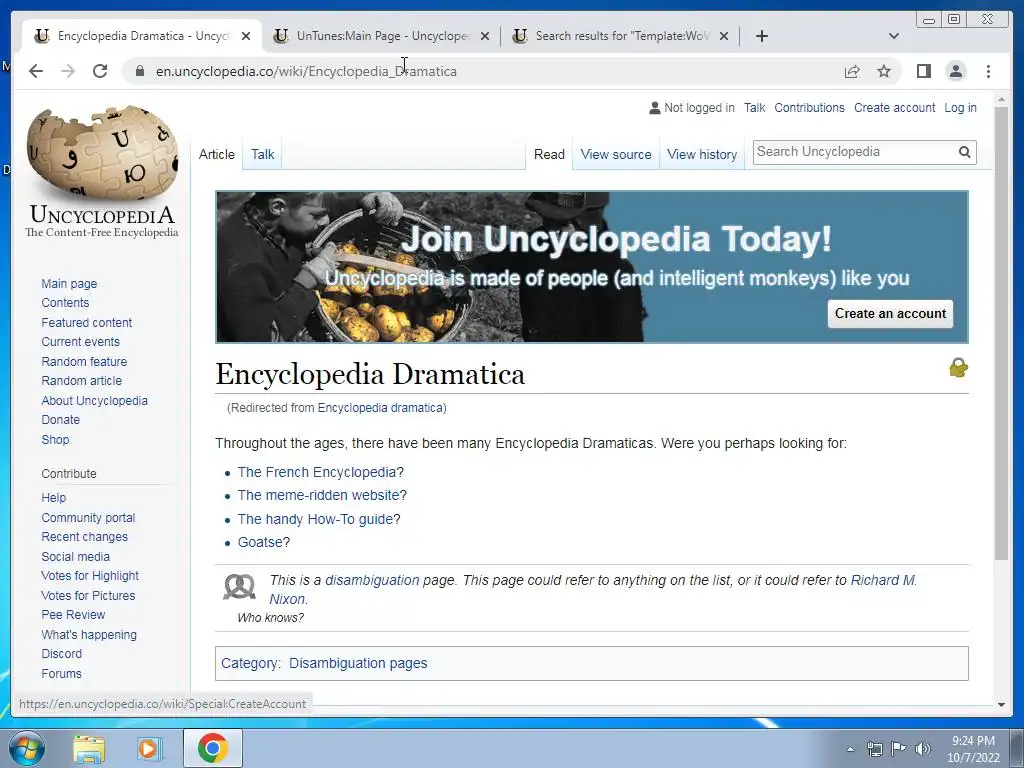The image size is (1024, 768).
Task: Click the search magnifier icon
Action: [x=964, y=152]
